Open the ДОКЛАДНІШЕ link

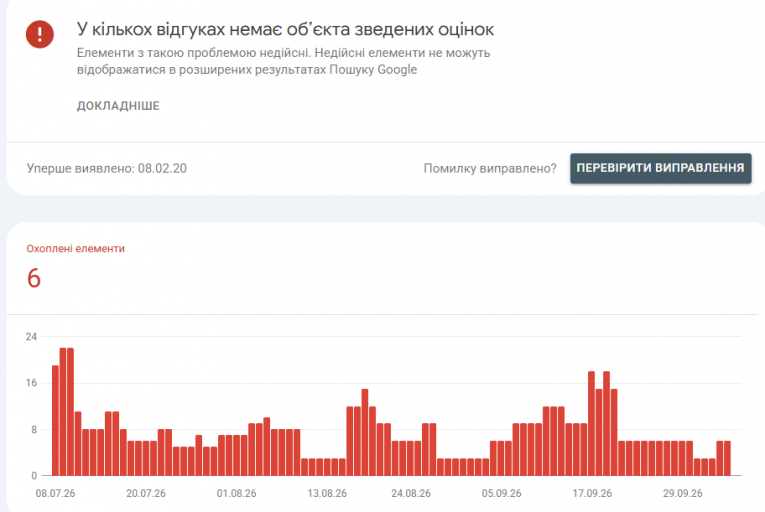point(118,106)
